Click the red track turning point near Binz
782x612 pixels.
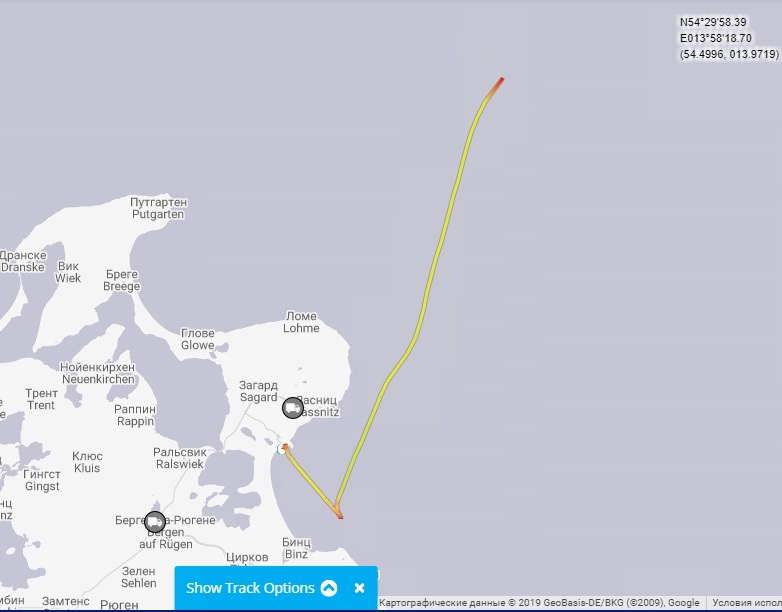340,516
